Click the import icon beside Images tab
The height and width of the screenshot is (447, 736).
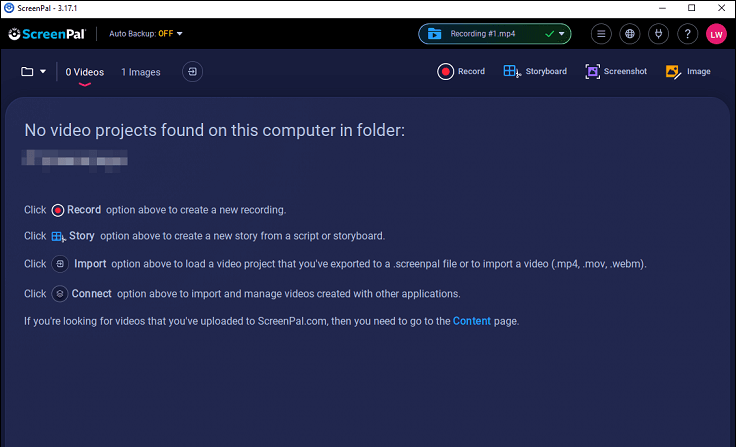point(192,72)
